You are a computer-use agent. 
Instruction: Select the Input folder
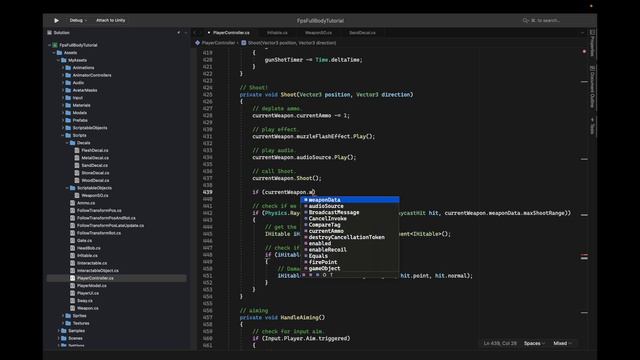click(78, 98)
